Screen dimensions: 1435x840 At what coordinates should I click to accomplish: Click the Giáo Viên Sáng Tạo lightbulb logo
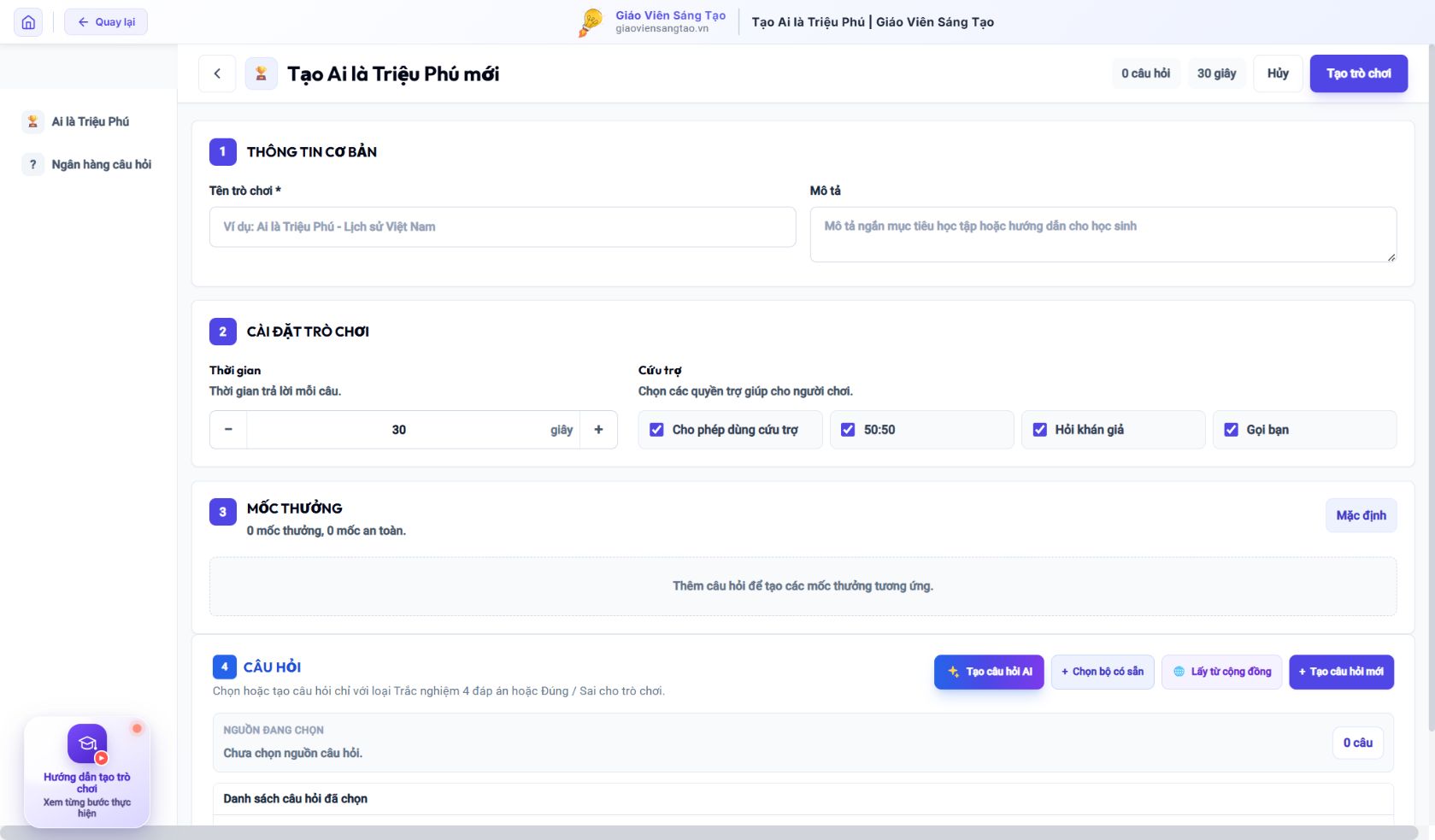click(x=591, y=22)
